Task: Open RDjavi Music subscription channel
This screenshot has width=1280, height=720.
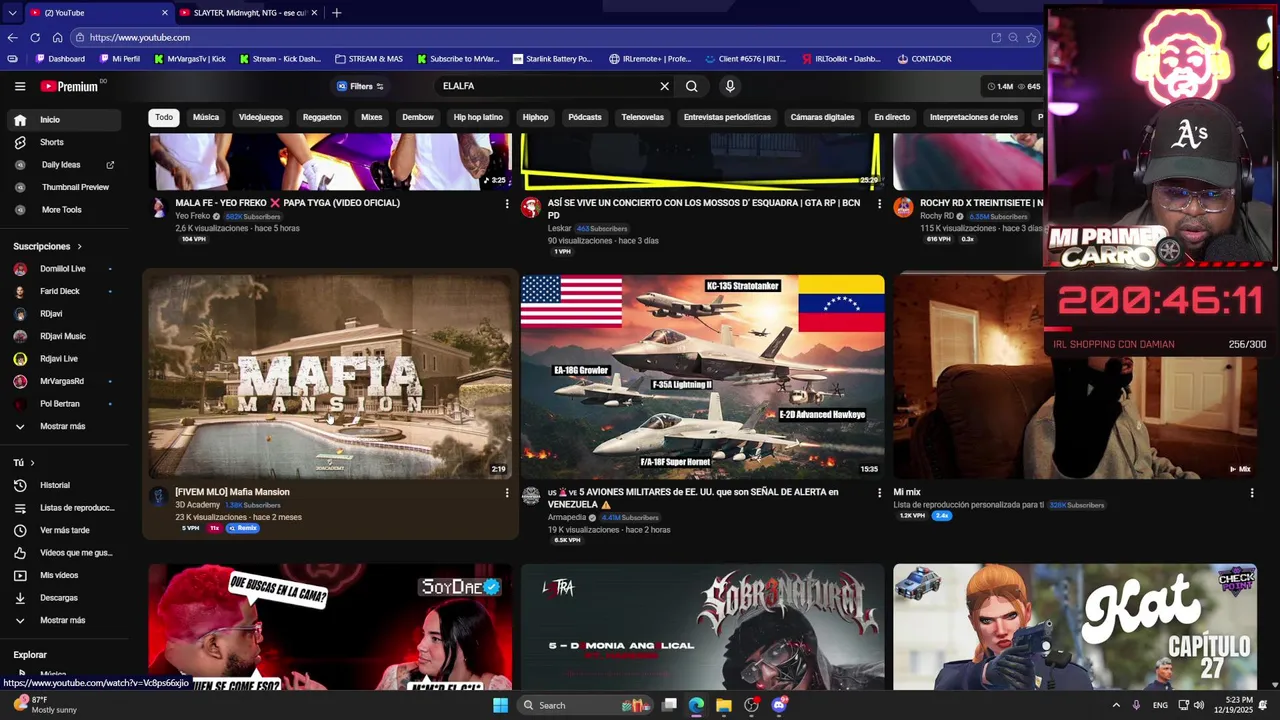Action: pyautogui.click(x=64, y=336)
